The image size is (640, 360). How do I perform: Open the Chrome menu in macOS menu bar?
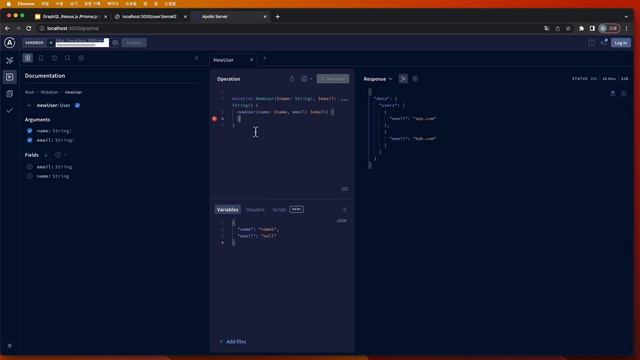point(26,4)
